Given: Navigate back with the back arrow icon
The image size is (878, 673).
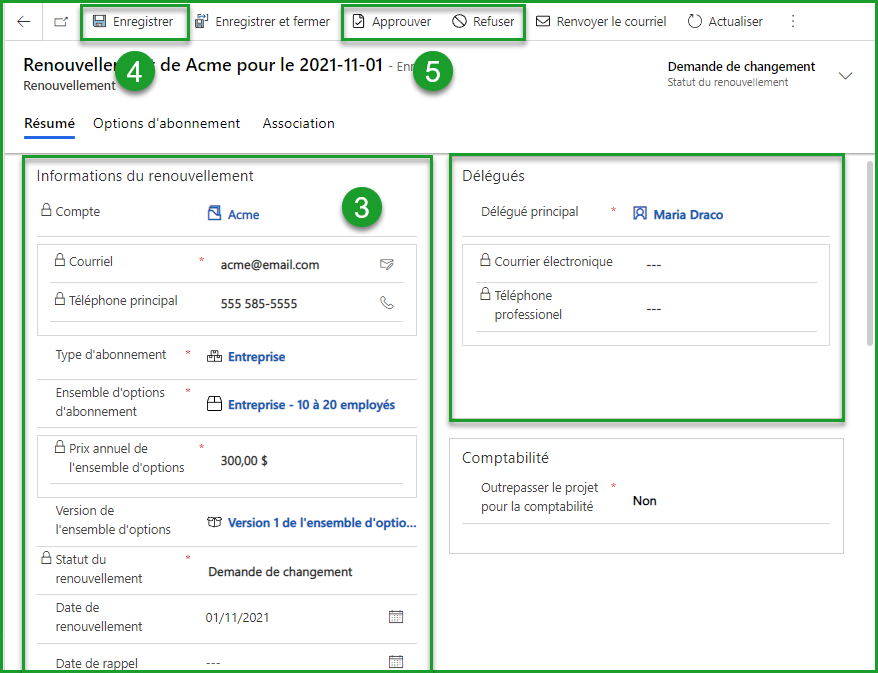Looking at the screenshot, I should coord(22,20).
